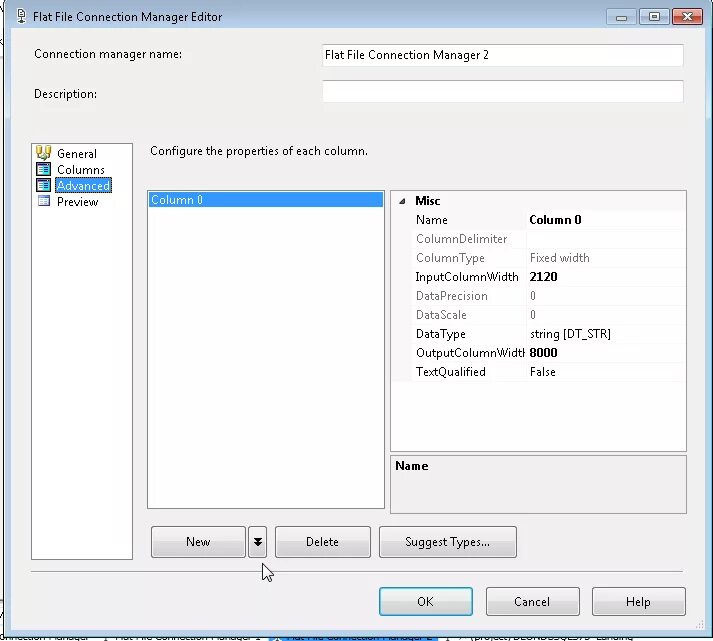713x641 pixels.
Task: Click the Delete column button
Action: coord(322,542)
